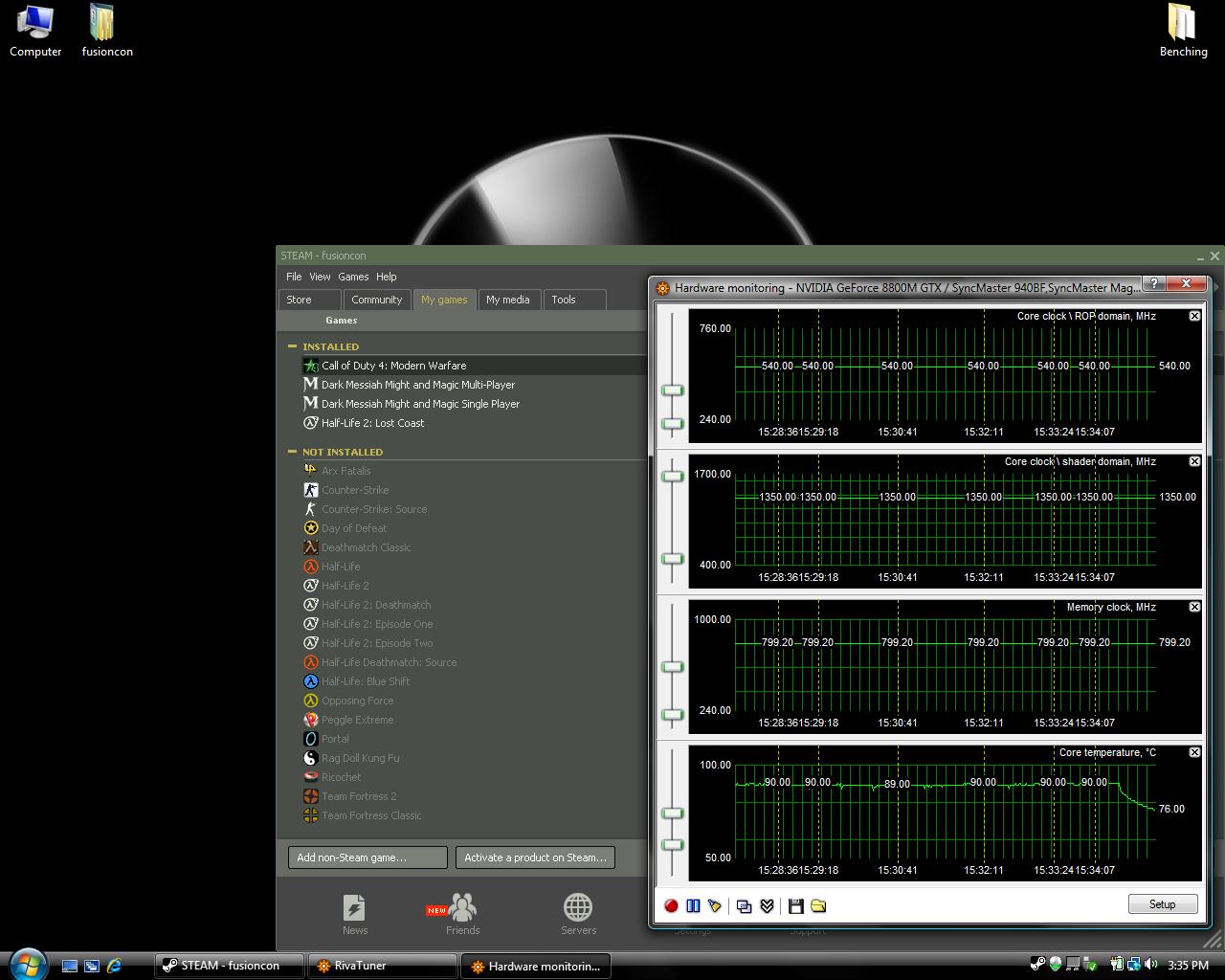This screenshot has height=980, width=1225.
Task: Adjust lower slider handle of Core clock ROP graph
Action: [673, 423]
